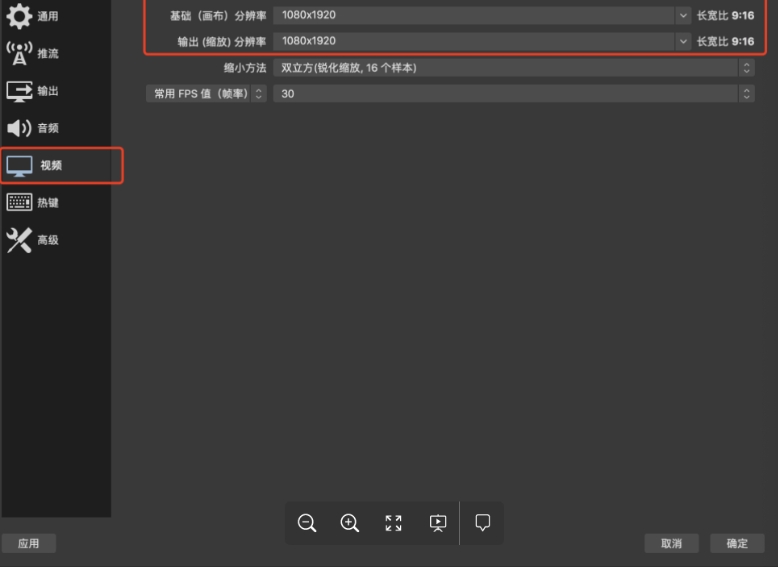This screenshot has width=778, height=567.
Task: Click the top 长宽比 9:16 text
Action: click(725, 15)
